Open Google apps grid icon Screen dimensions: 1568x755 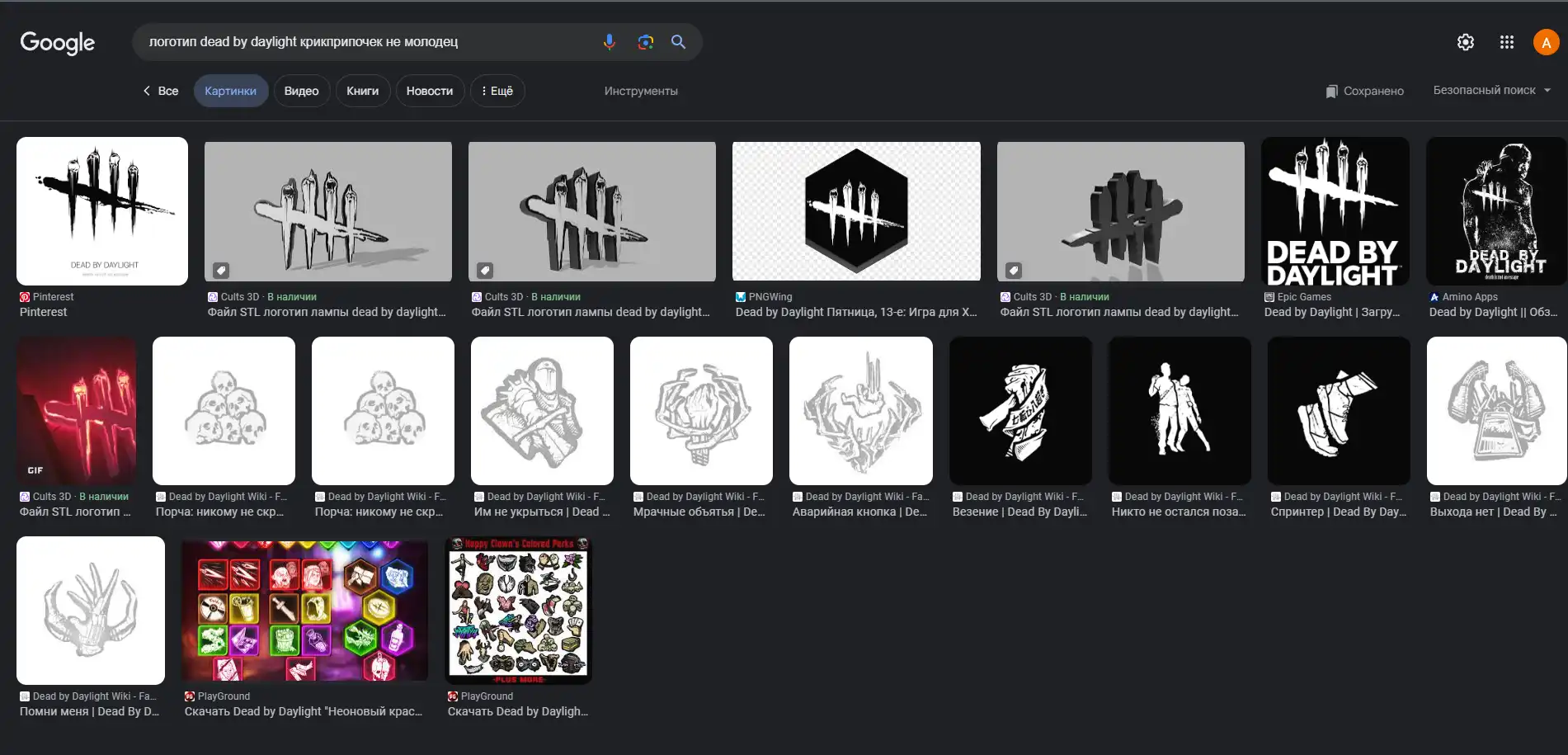point(1507,42)
